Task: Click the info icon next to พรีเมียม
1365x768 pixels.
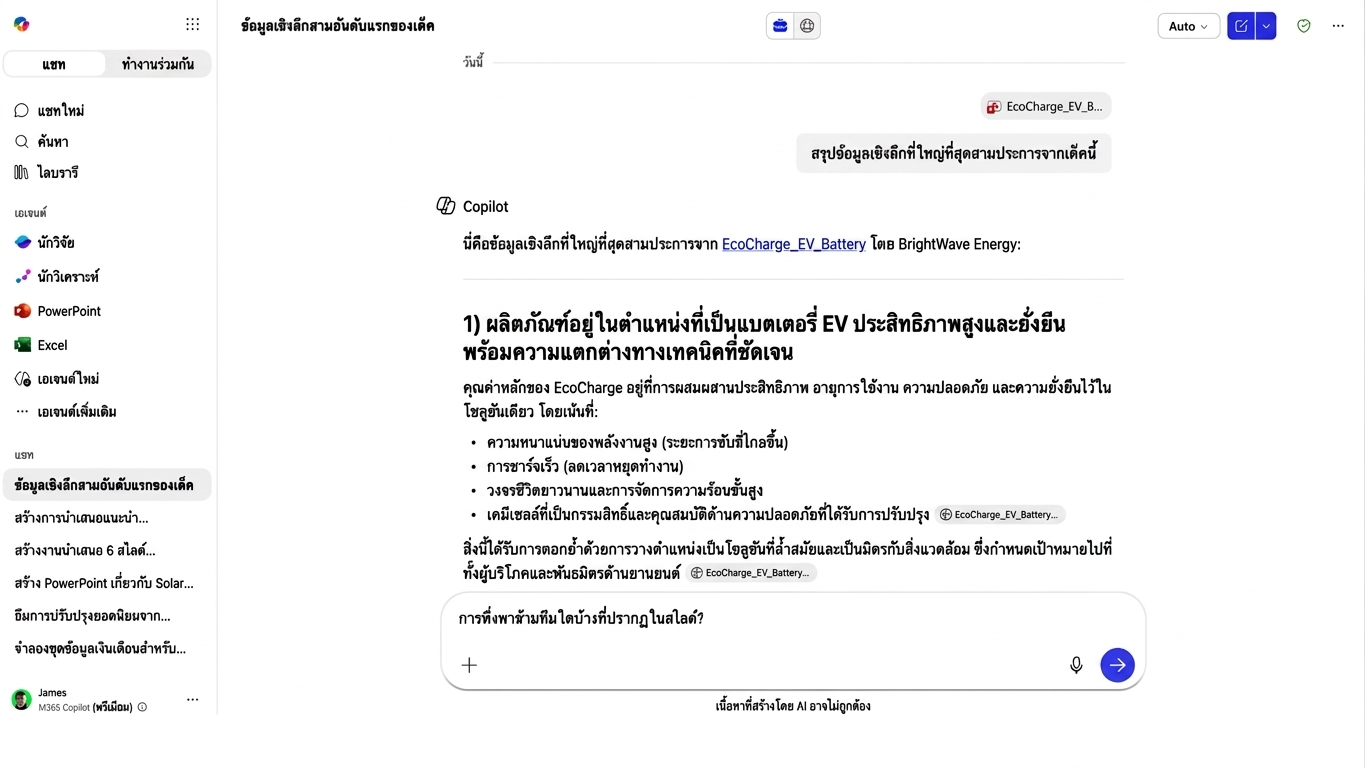Action: (x=142, y=707)
